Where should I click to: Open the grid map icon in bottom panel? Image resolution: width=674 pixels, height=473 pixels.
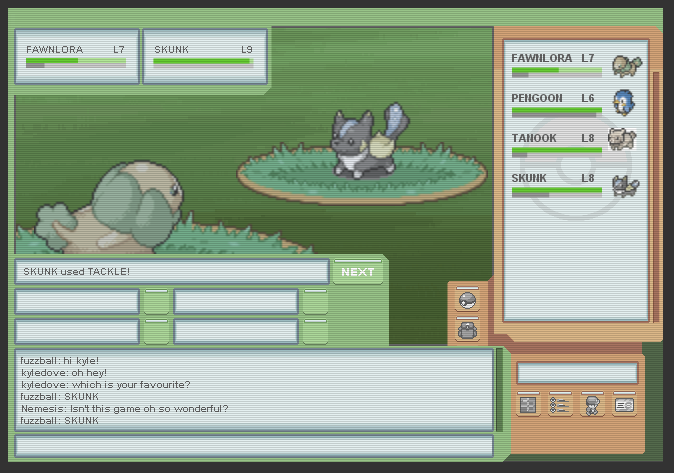pyautogui.click(x=528, y=405)
